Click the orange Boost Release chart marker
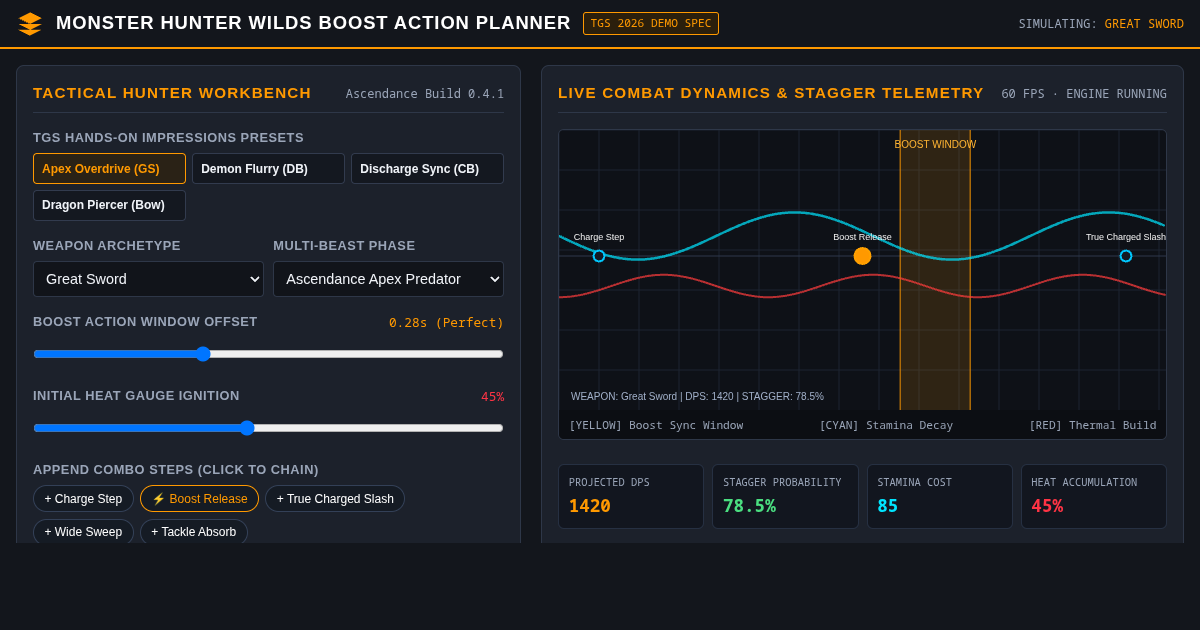Viewport: 1200px width, 630px height. pos(862,256)
